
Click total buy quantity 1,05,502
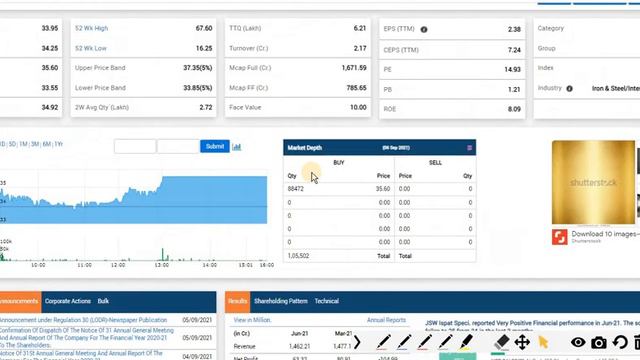pyautogui.click(x=298, y=256)
